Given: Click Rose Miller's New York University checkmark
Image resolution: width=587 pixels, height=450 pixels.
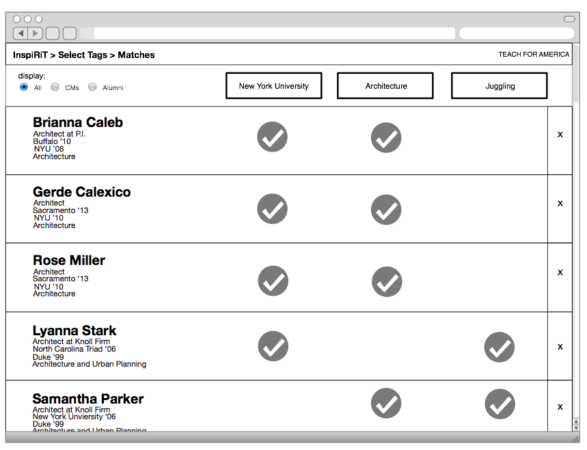Looking at the screenshot, I should tap(273, 281).
